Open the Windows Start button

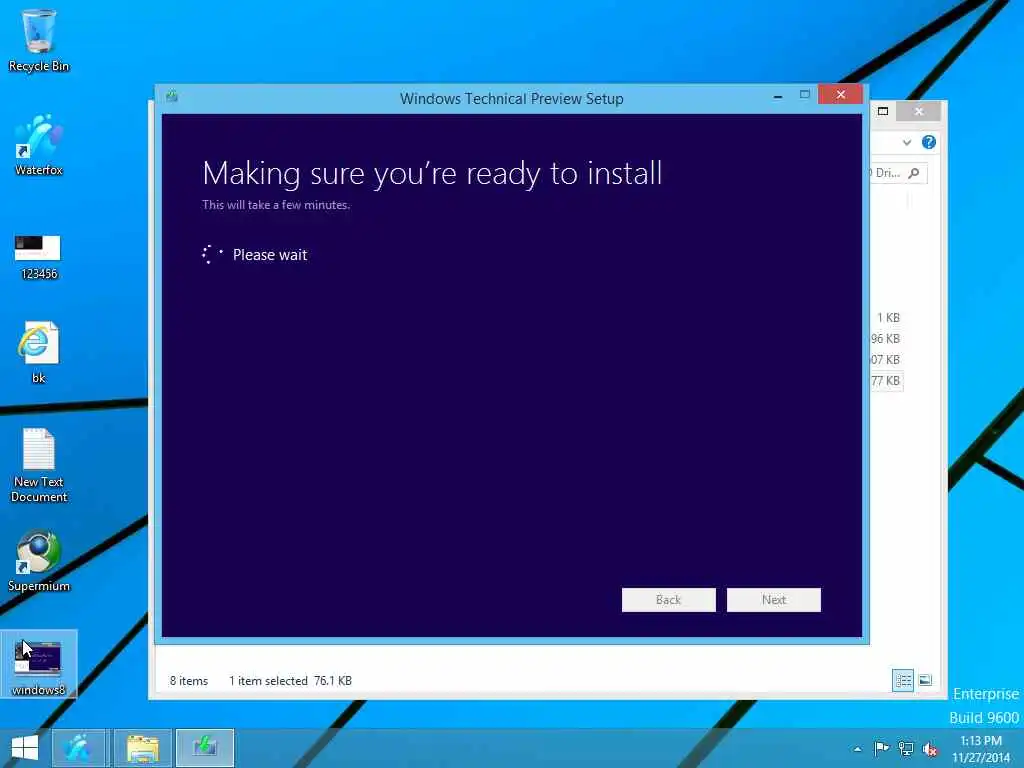24,748
